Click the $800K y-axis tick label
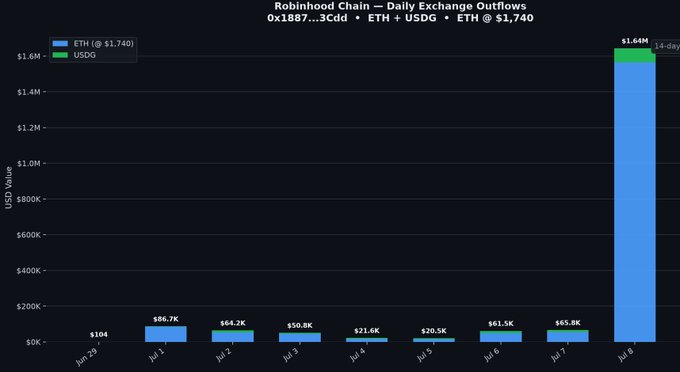 click(x=29, y=199)
